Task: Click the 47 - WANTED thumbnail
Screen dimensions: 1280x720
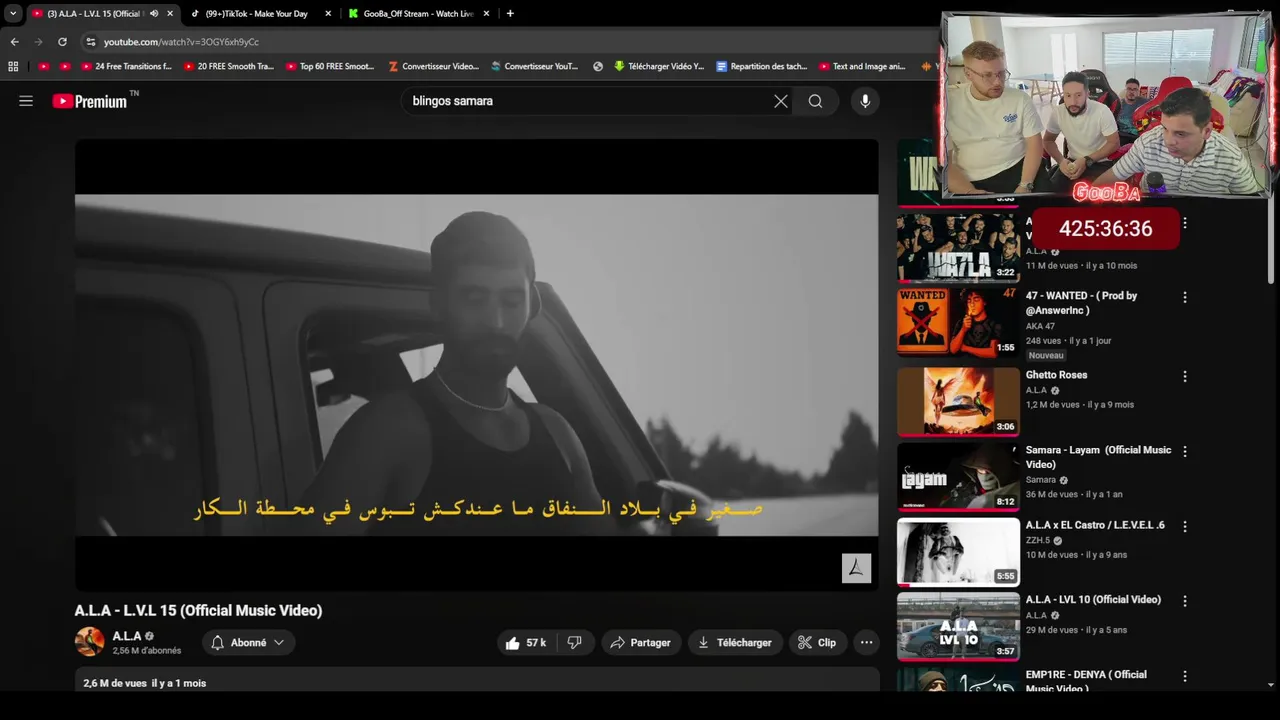Action: pos(958,322)
